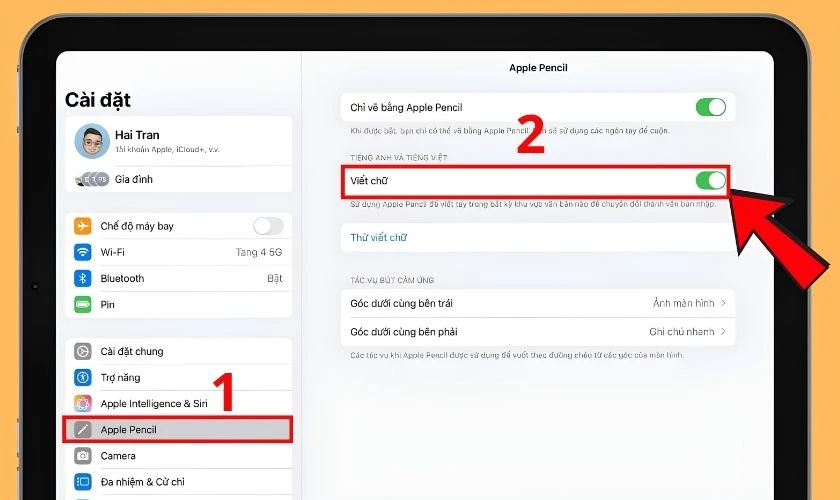Tap the airplane mode icon
This screenshot has height=500, width=840.
[82, 226]
